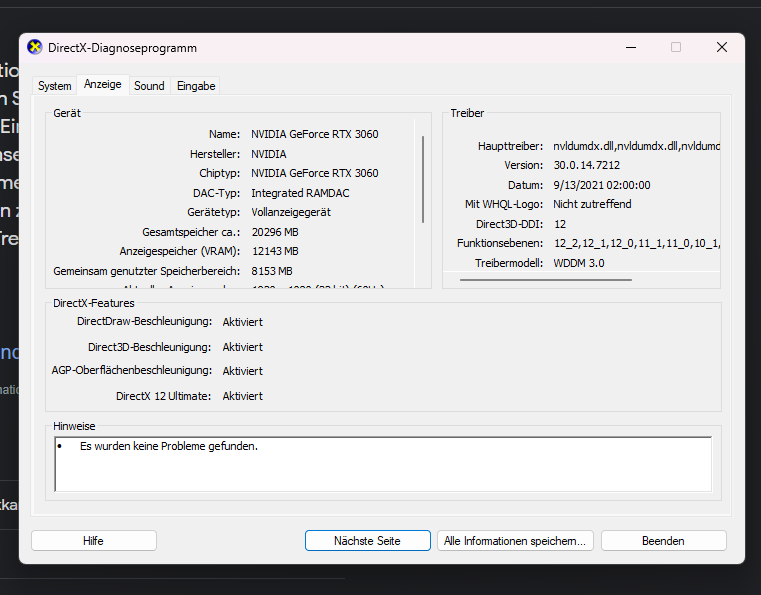This screenshot has height=595, width=761.
Task: Click the Gemeinsam genutzter Speicherbereich label
Action: click(x=147, y=271)
